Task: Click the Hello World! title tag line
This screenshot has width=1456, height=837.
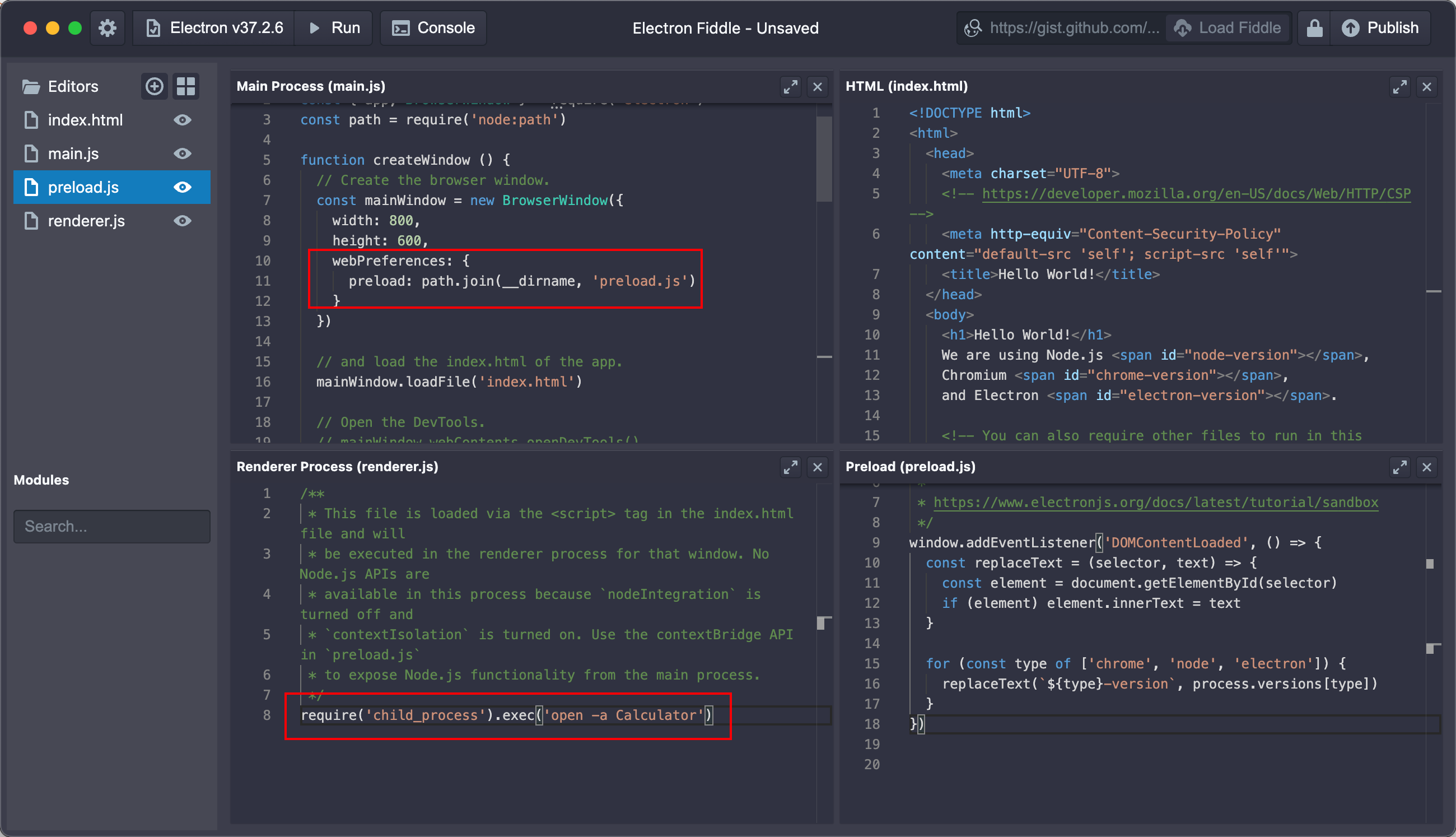Action: [1051, 274]
